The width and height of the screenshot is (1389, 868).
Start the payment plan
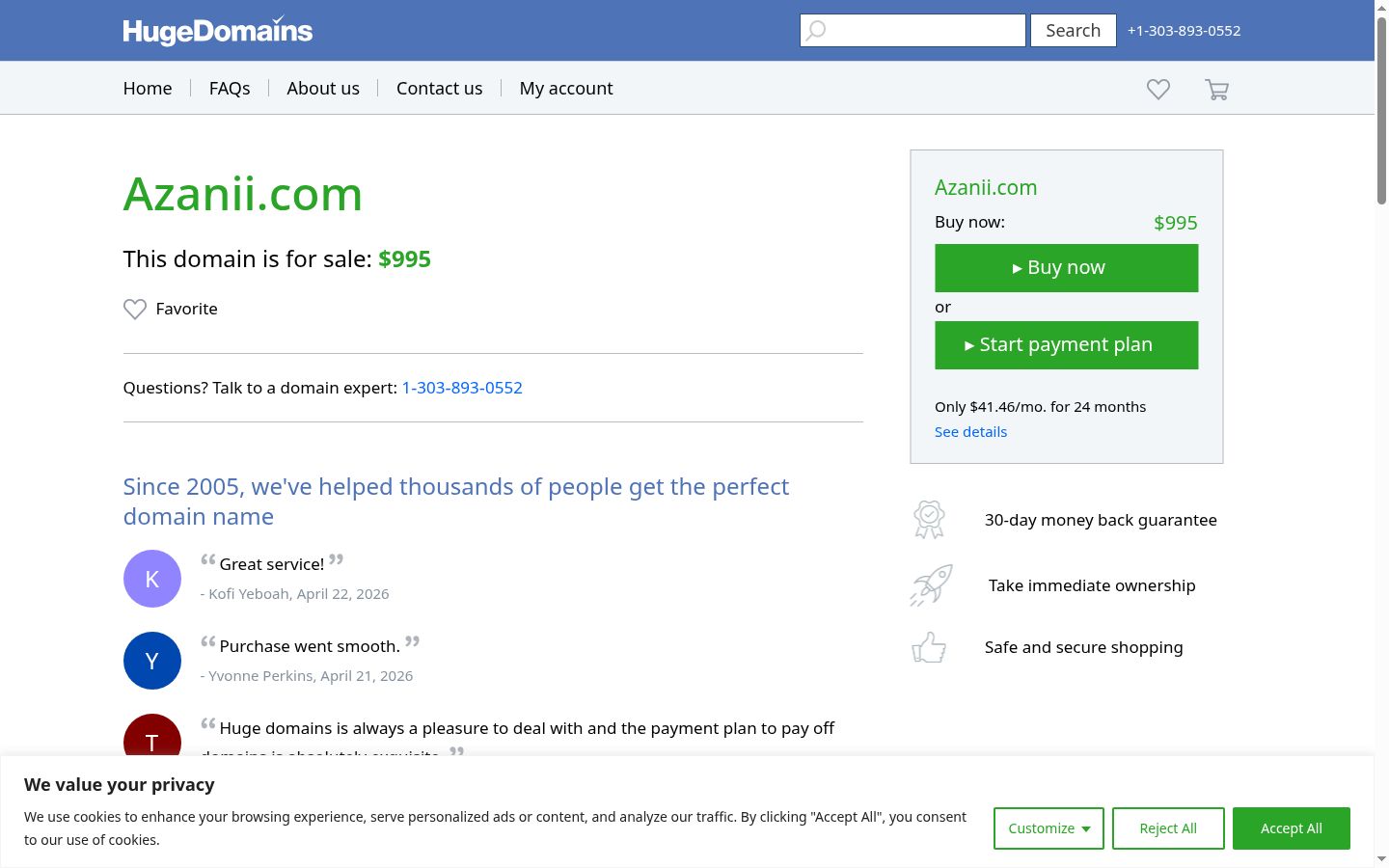pos(1067,345)
